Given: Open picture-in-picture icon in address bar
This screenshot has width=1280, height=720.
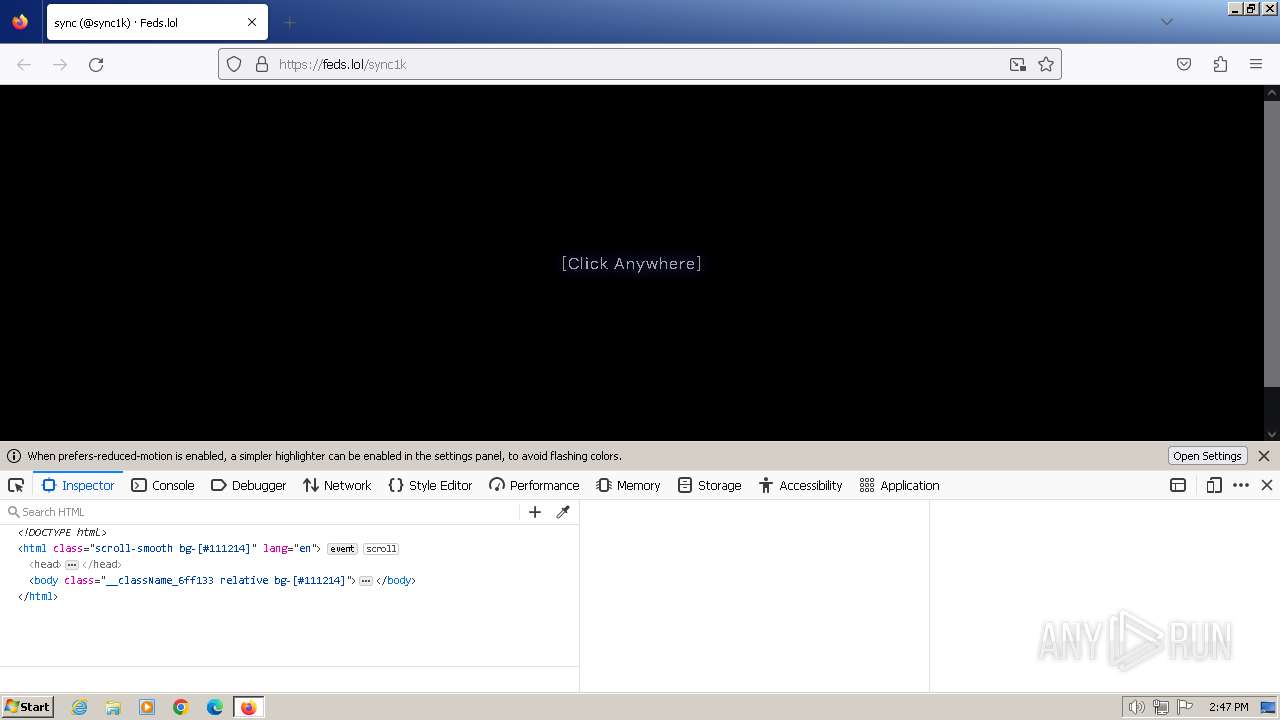Looking at the screenshot, I should coord(1018,64).
